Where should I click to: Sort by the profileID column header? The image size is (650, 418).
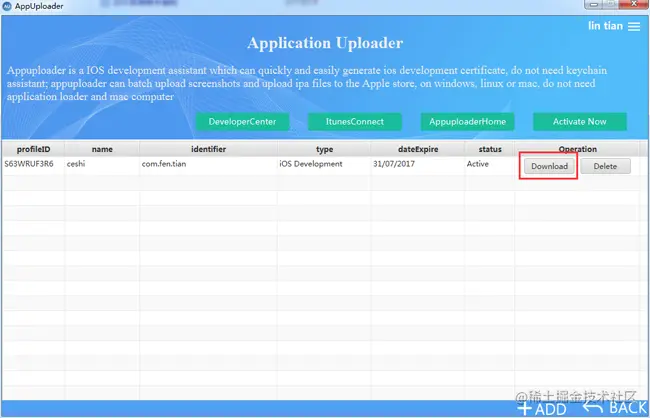[x=33, y=149]
